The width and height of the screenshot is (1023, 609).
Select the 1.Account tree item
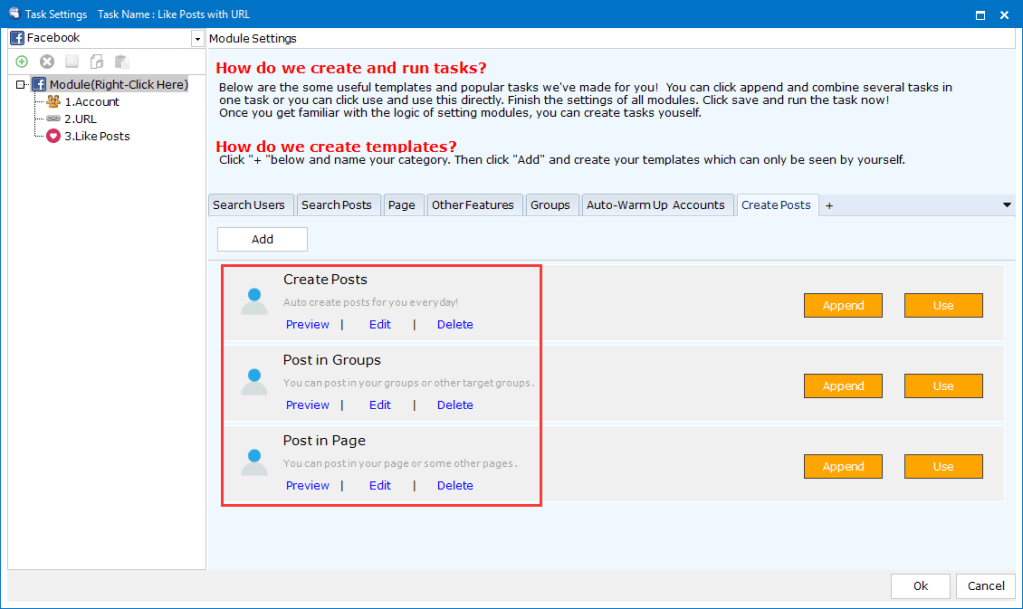click(x=91, y=102)
